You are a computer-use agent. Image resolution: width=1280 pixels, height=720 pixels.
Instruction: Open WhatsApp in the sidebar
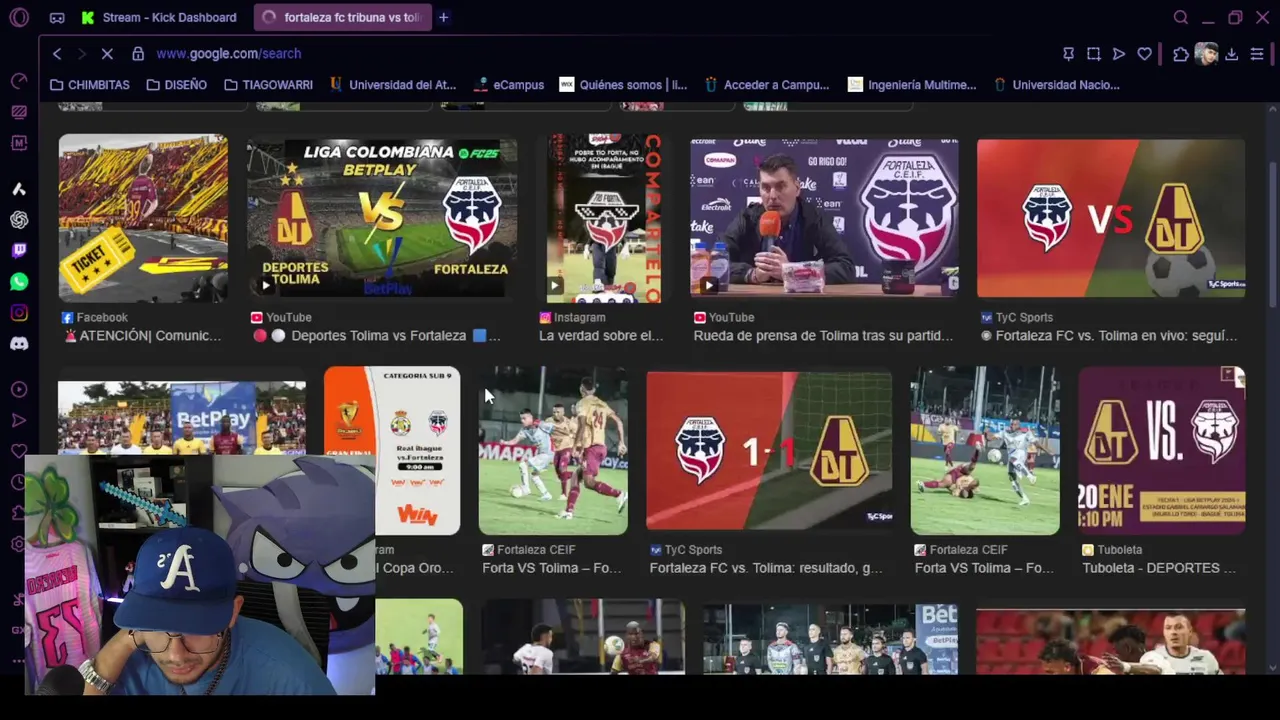[x=19, y=282]
